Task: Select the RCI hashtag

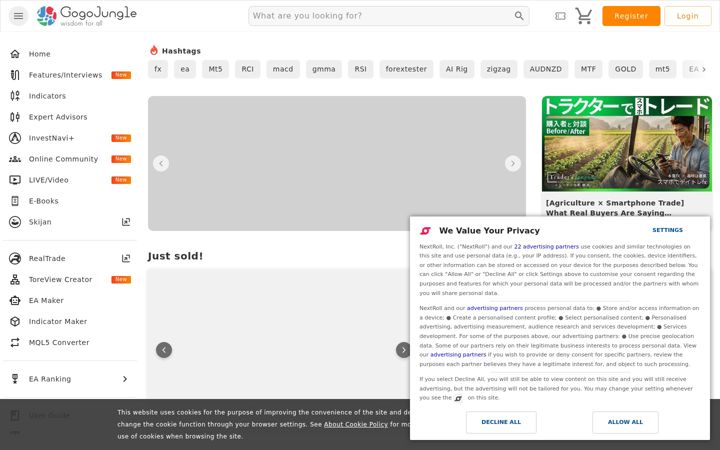Action: [248, 69]
